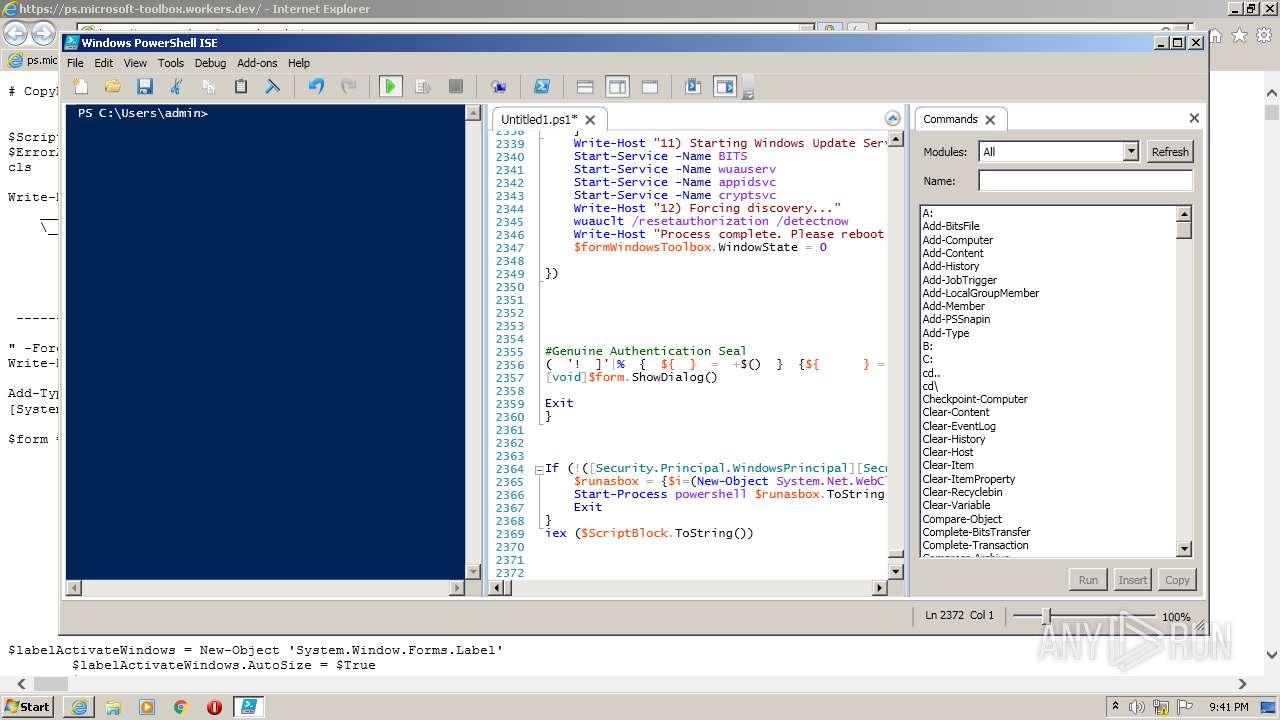Run Selection using the toolbar icon
The height and width of the screenshot is (720, 1280).
coord(423,87)
